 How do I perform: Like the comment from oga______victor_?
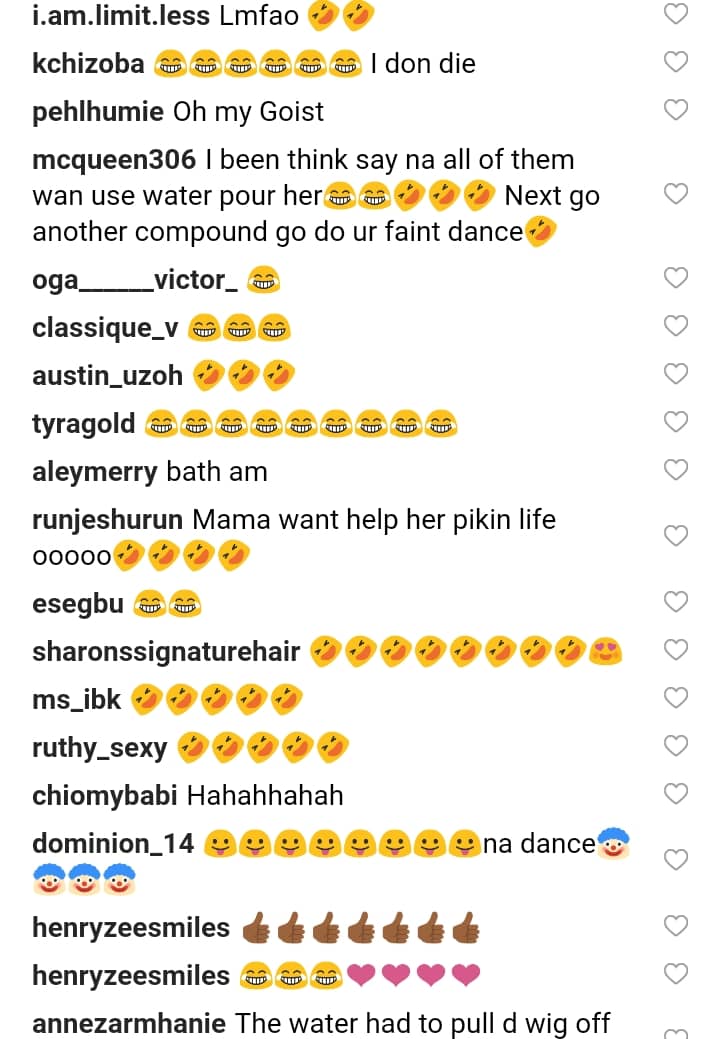pos(676,278)
